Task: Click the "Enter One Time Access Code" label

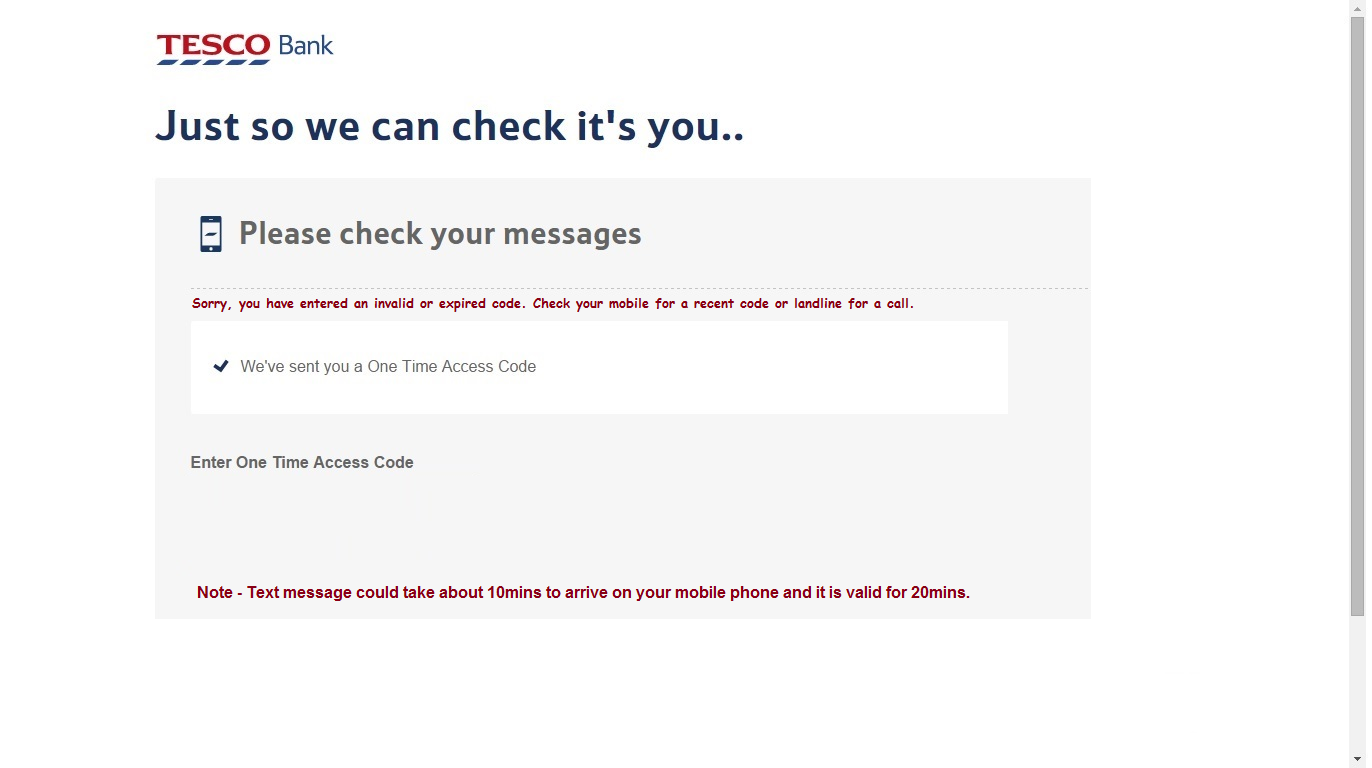Action: tap(302, 462)
